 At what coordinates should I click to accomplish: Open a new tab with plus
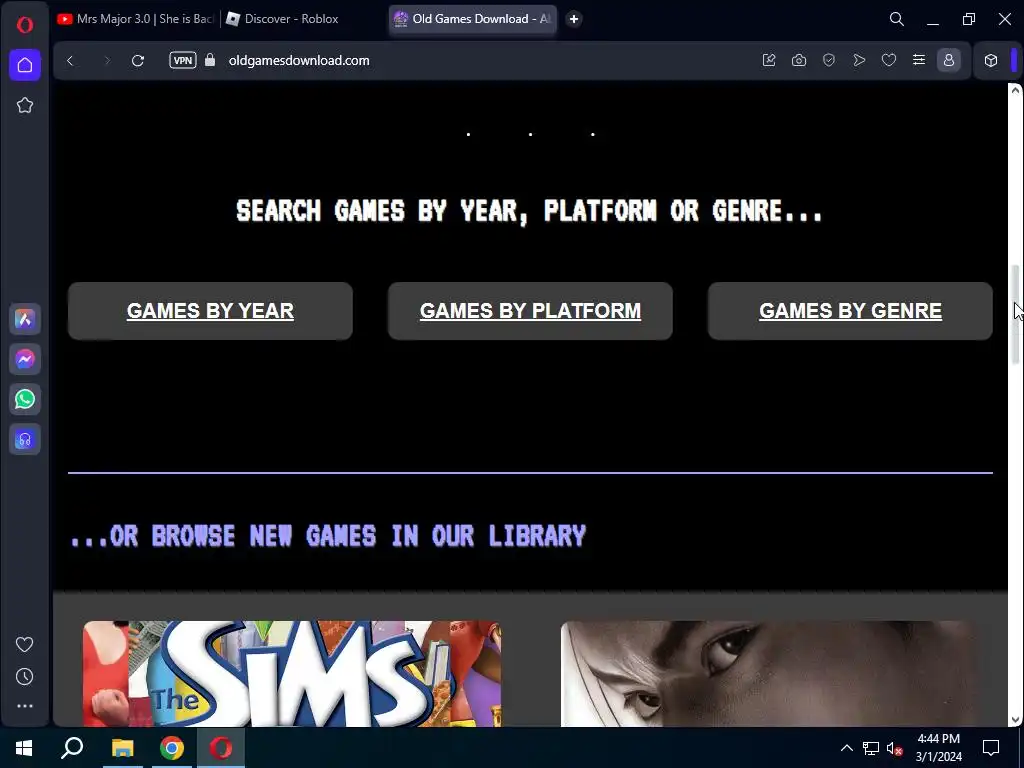point(574,19)
